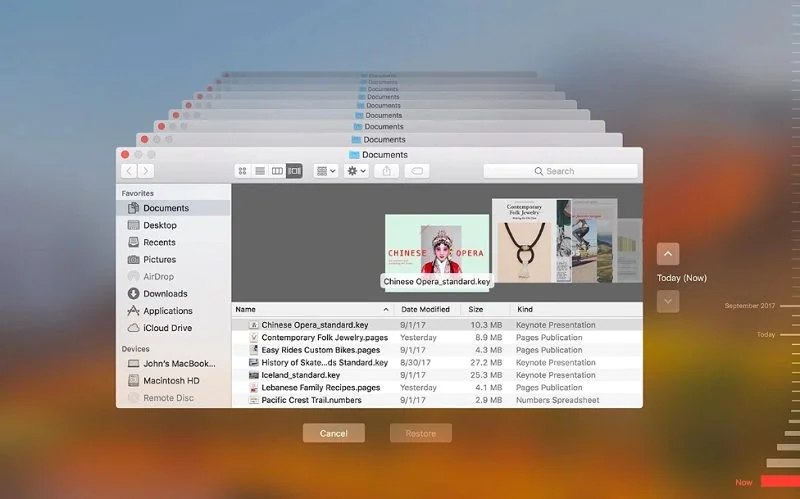Select AirDrop in the sidebar

coord(173,277)
